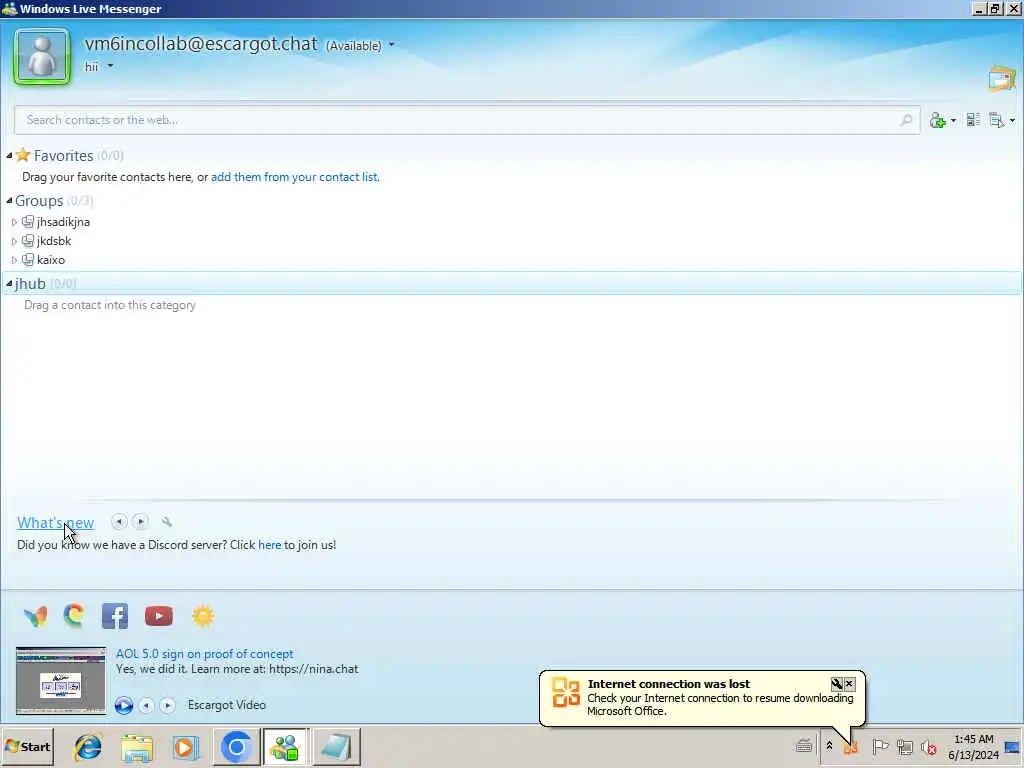This screenshot has height=768, width=1024.
Task: Open the network tray icon
Action: click(x=904, y=746)
